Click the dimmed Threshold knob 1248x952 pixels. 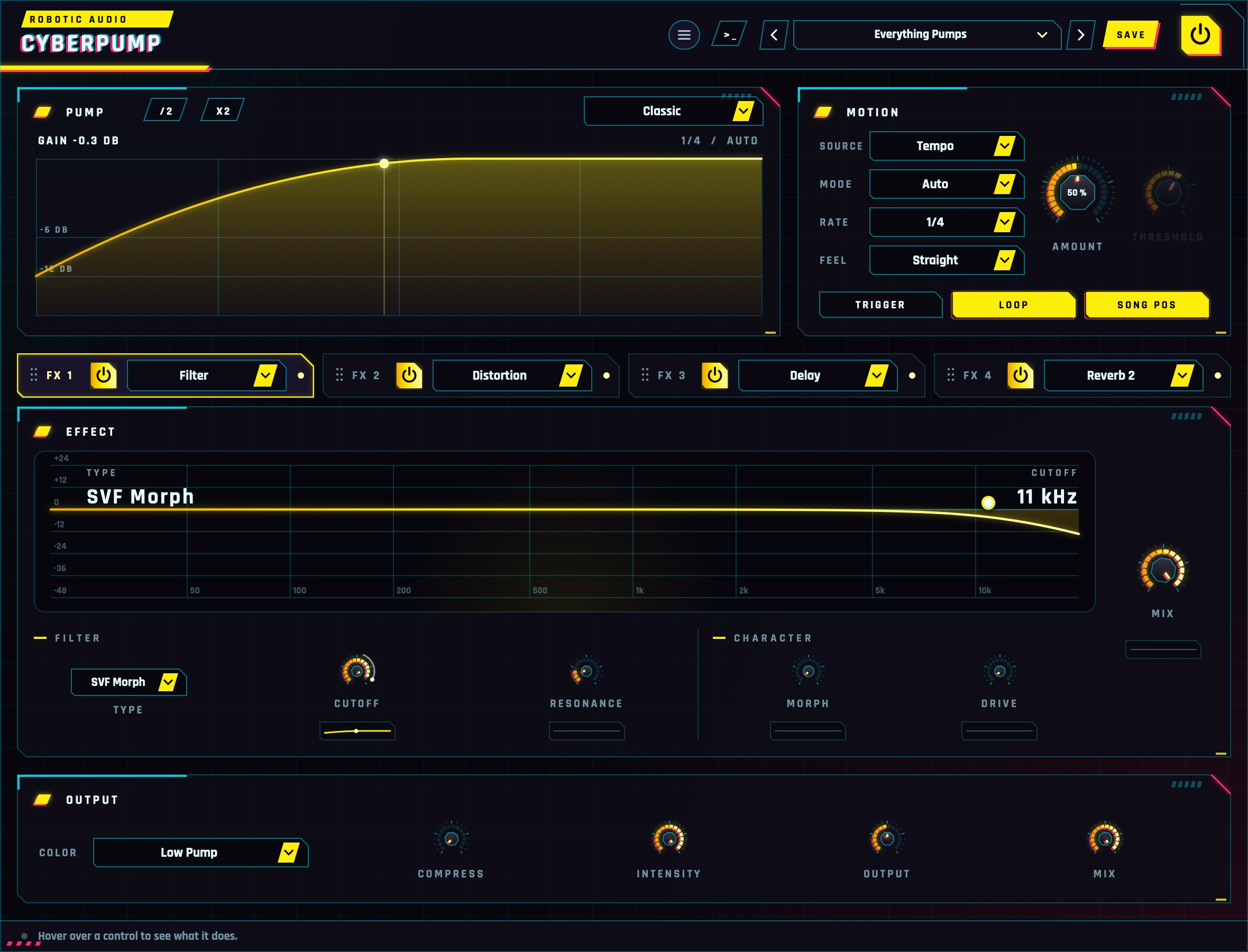tap(1168, 192)
